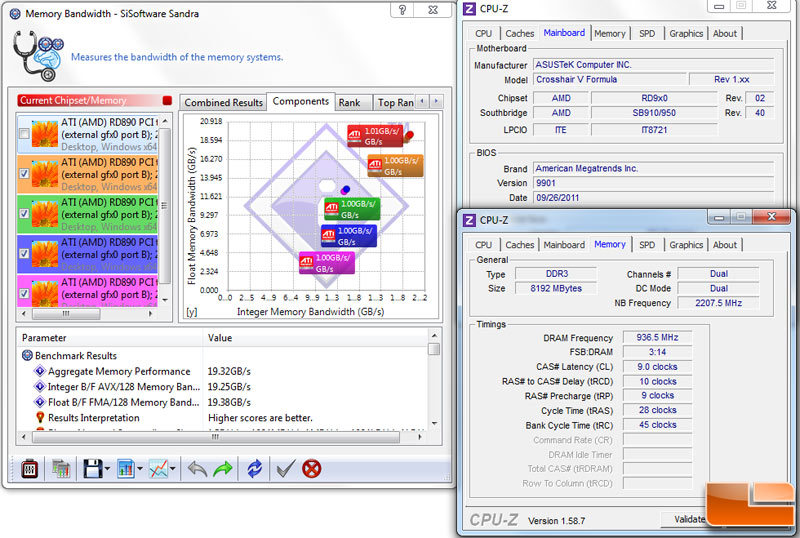
Task: Click the tab strip right scroll arrow
Action: [436, 101]
